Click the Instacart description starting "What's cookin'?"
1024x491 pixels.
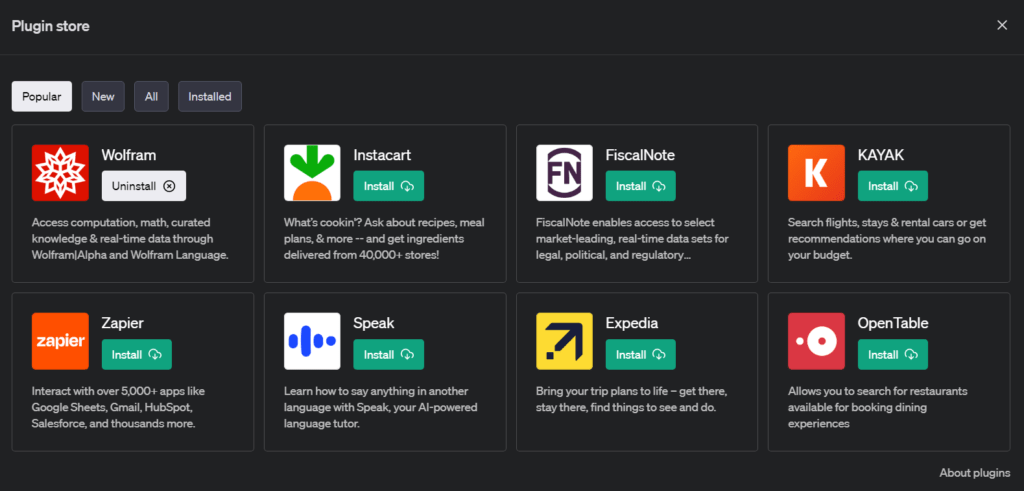(x=384, y=239)
